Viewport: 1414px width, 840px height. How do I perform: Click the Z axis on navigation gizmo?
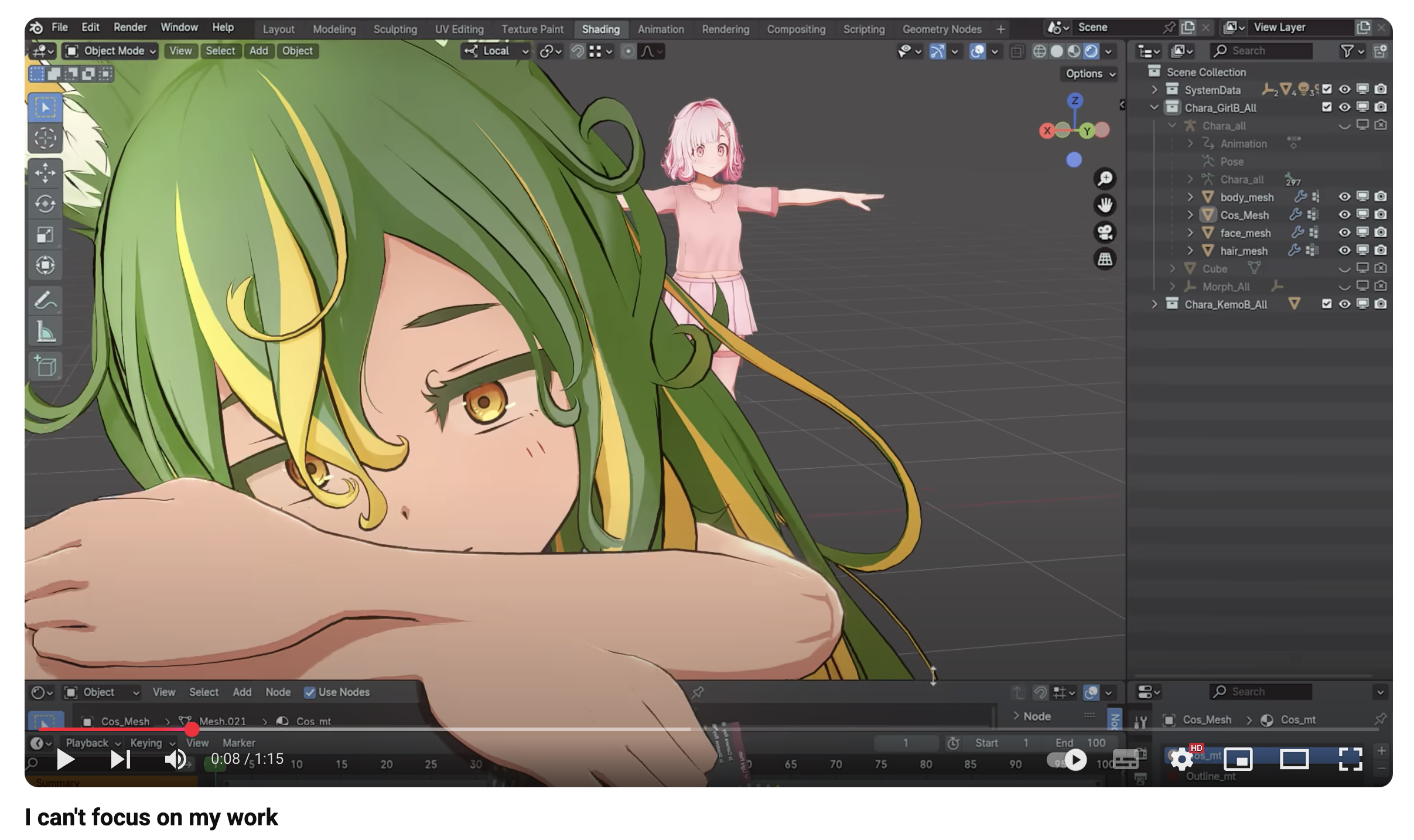(x=1074, y=101)
